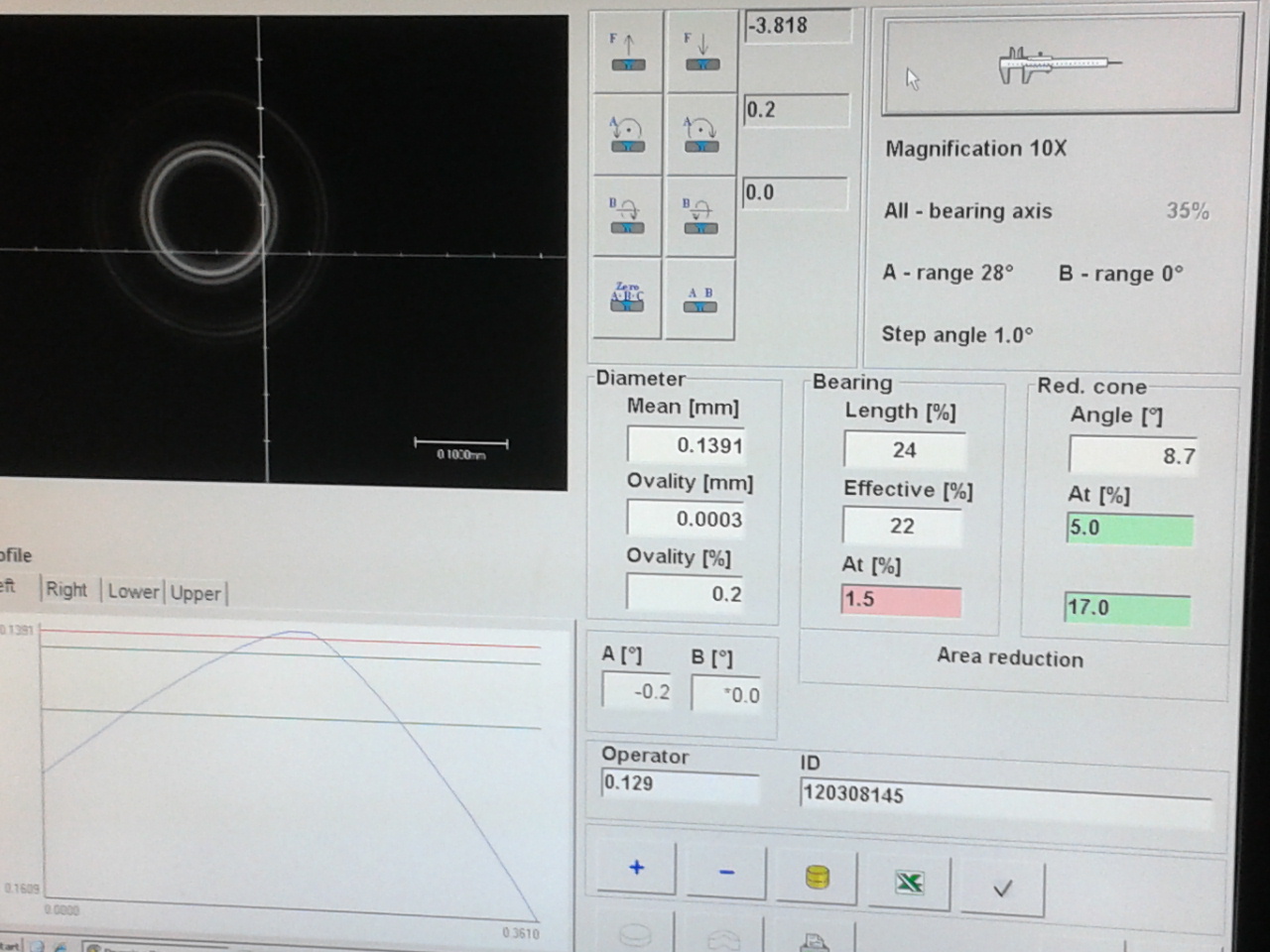This screenshot has width=1270, height=952.
Task: Select the Upper profile tab
Action: 195,594
